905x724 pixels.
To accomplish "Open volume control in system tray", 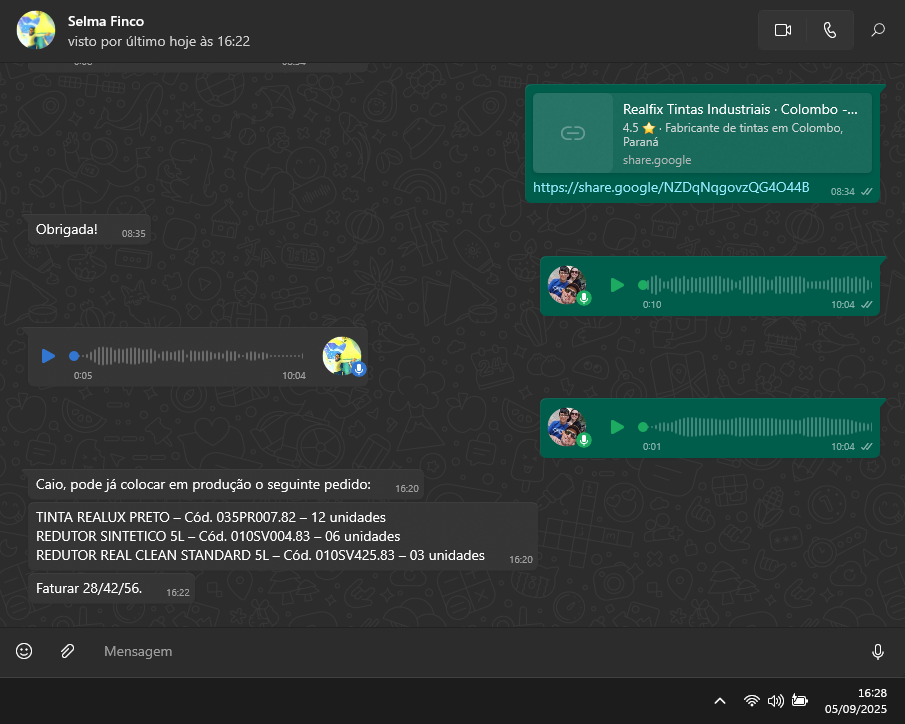I will [775, 700].
